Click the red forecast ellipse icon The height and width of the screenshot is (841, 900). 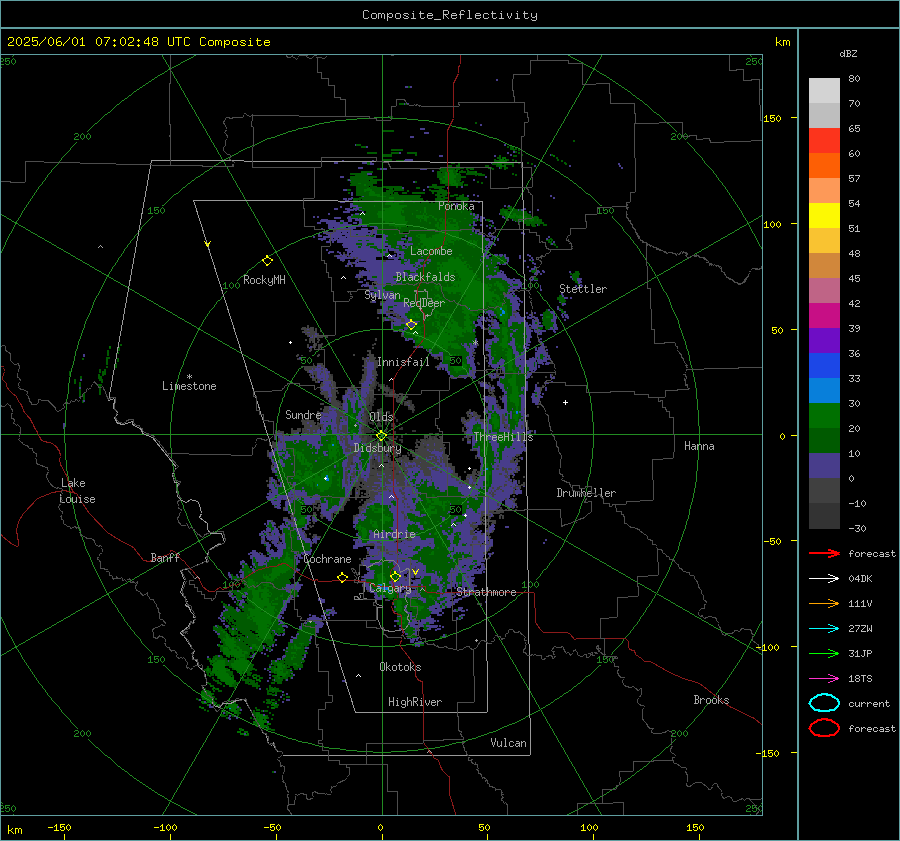coord(824,728)
